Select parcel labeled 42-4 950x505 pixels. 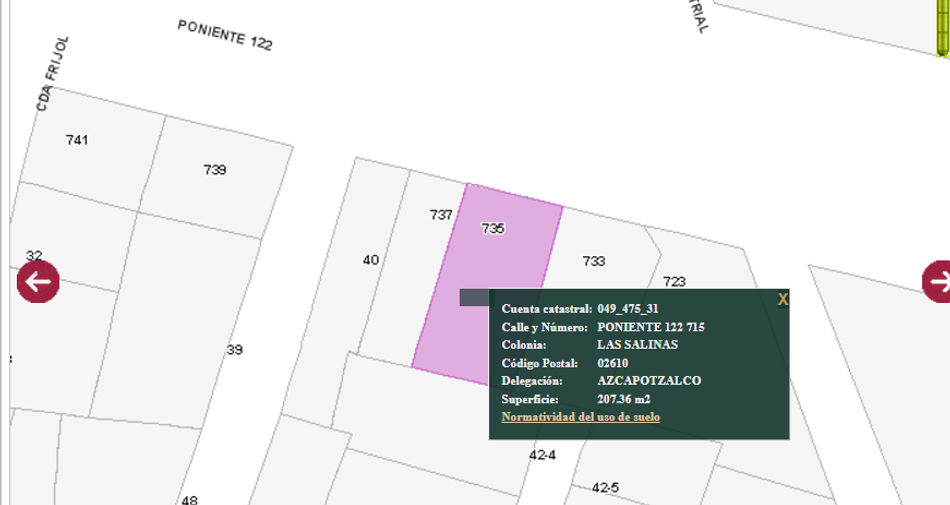[542, 455]
